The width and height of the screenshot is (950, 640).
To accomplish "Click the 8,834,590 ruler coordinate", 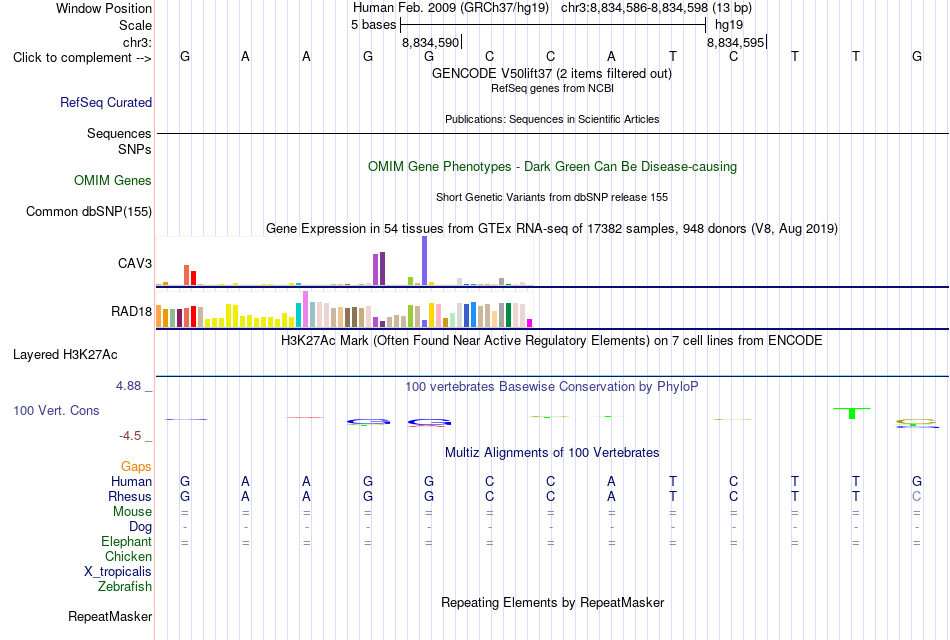I will 431,42.
